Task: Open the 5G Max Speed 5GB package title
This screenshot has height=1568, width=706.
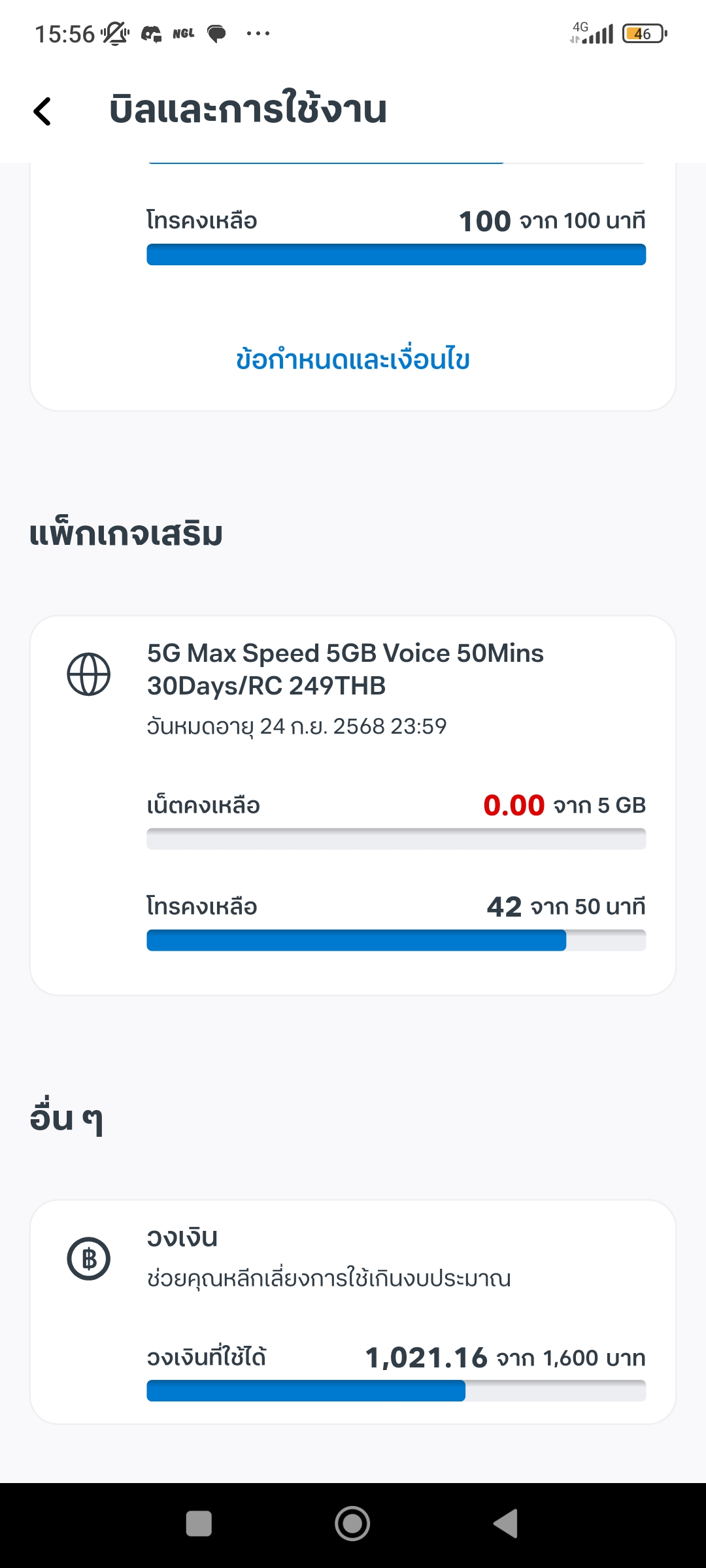Action: click(345, 669)
